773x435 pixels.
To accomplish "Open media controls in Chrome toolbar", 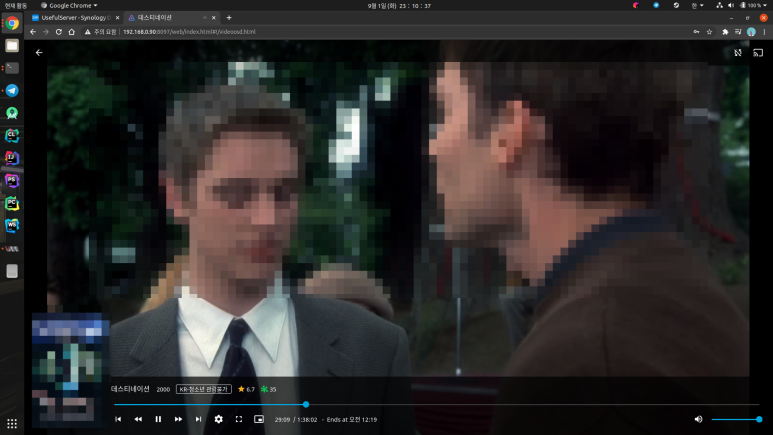I will tap(738, 32).
